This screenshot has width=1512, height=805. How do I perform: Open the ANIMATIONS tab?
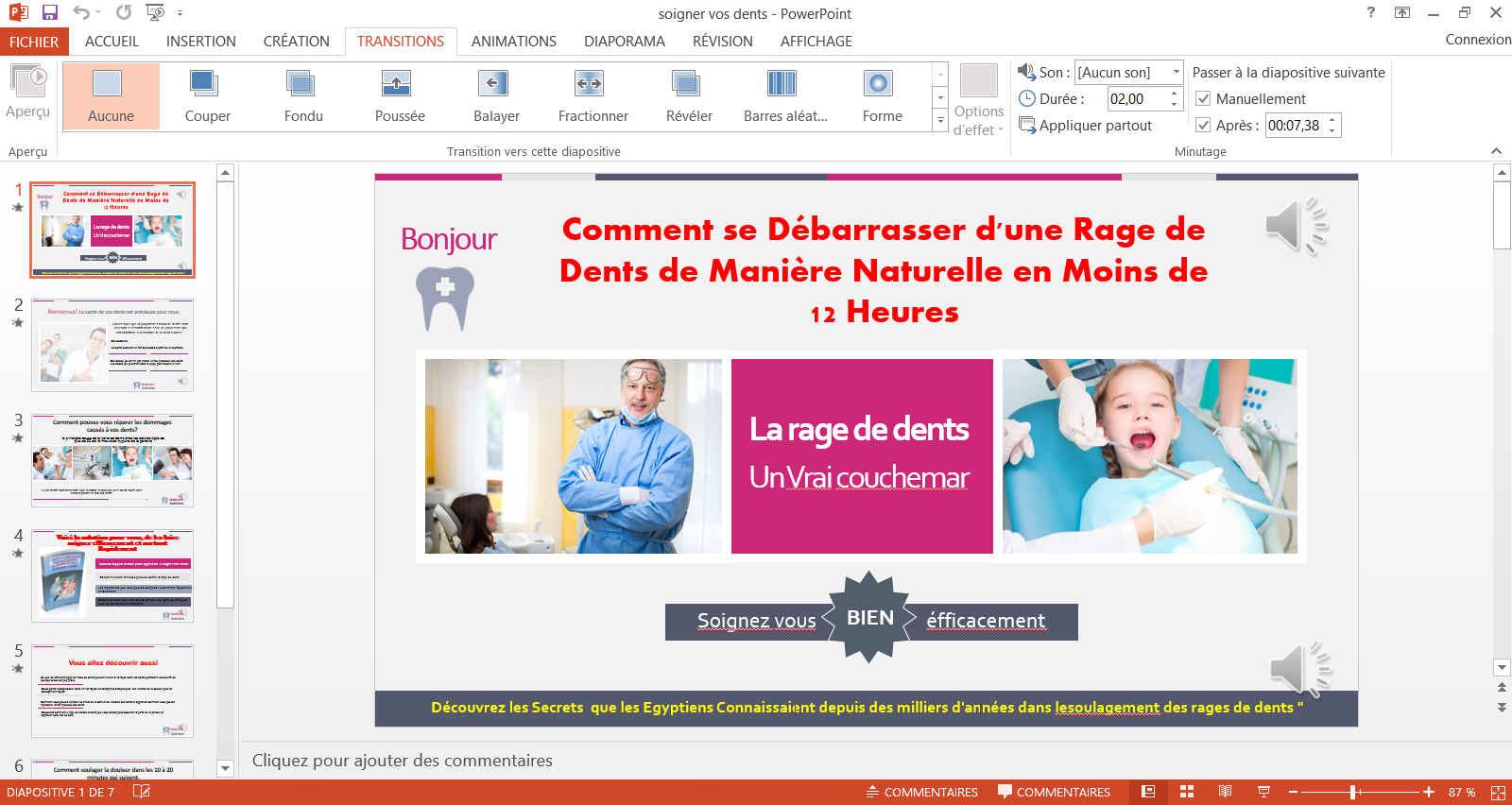(513, 42)
